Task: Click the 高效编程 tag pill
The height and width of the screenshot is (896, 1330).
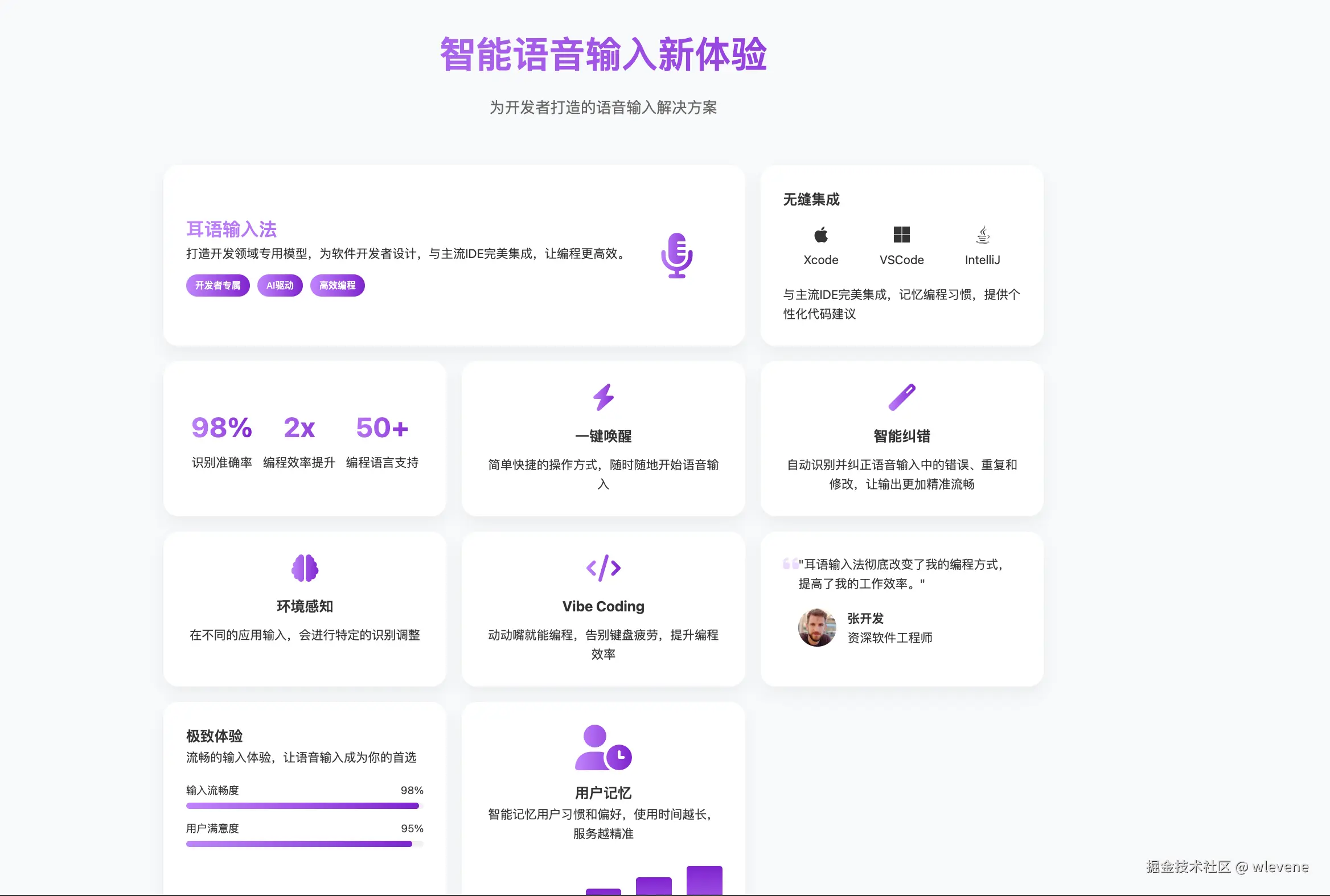Action: 337,285
